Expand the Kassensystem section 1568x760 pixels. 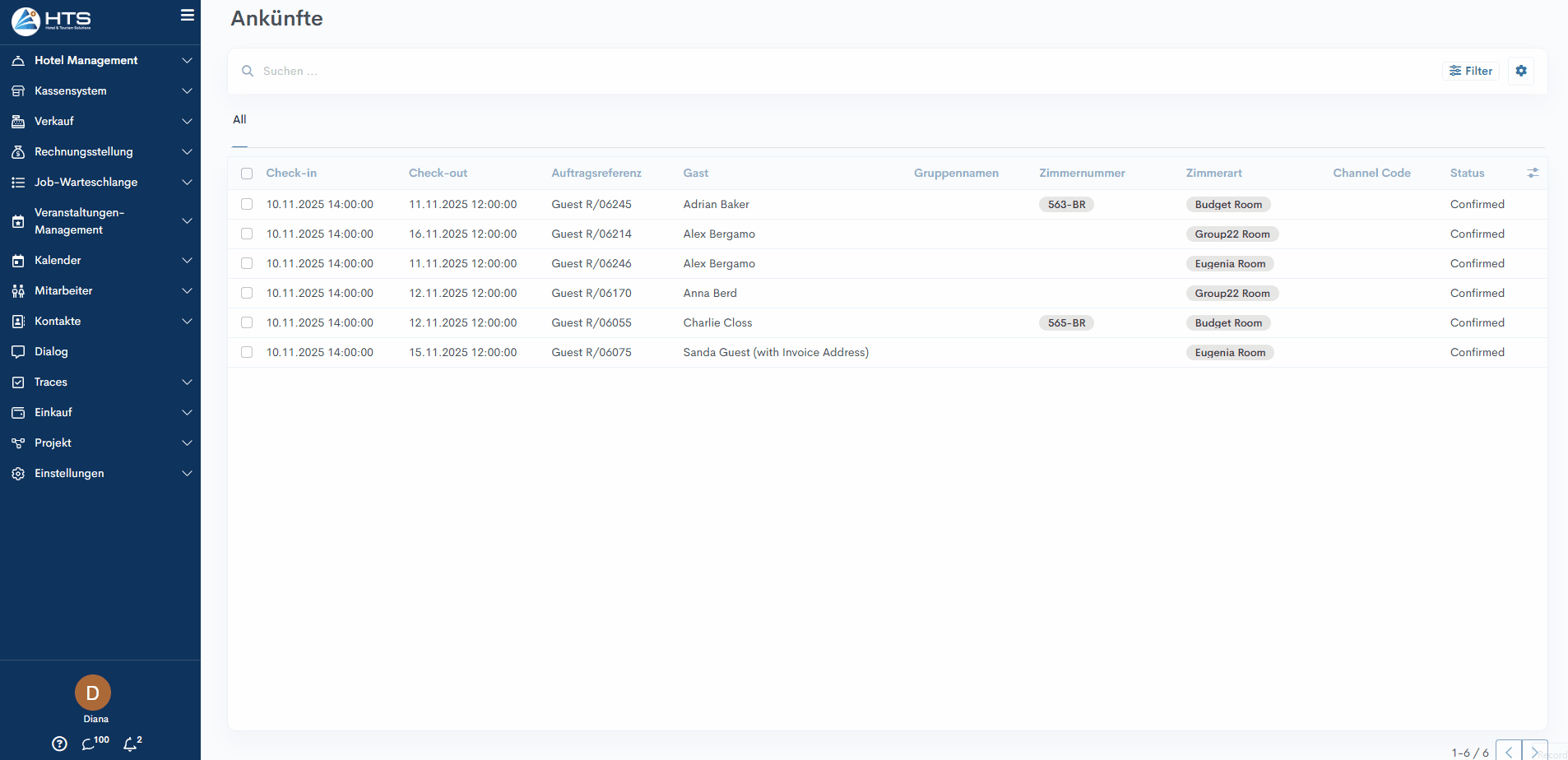pos(71,90)
